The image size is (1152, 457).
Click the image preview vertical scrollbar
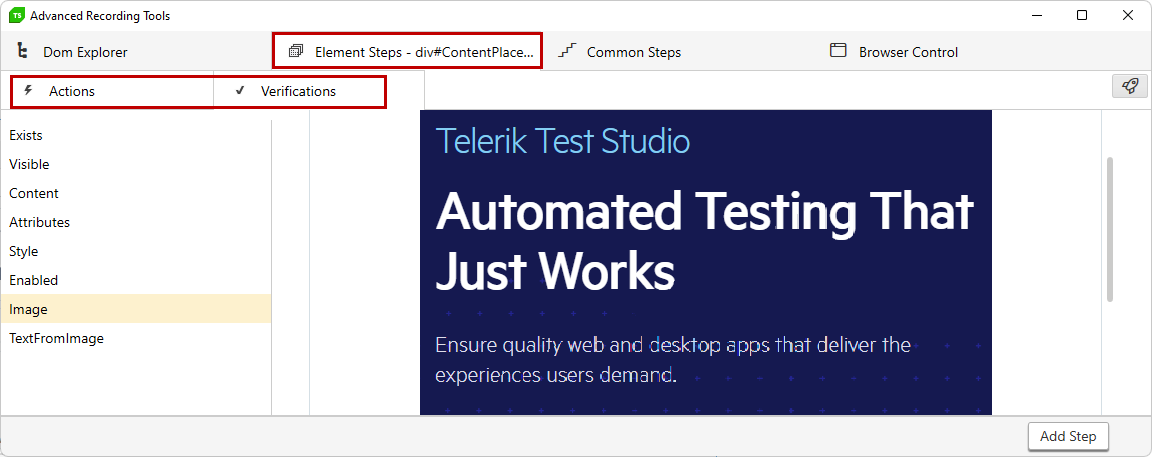[1110, 229]
